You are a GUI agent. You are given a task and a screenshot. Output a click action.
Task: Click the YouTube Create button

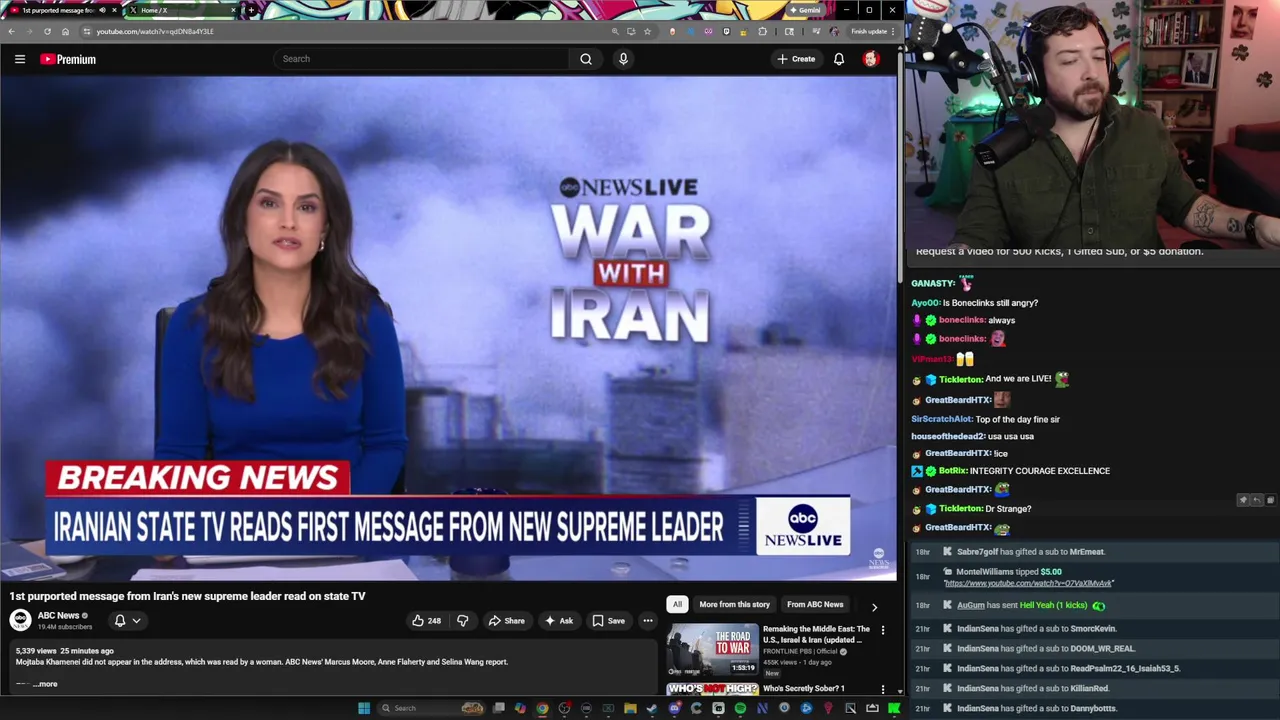coord(796,59)
